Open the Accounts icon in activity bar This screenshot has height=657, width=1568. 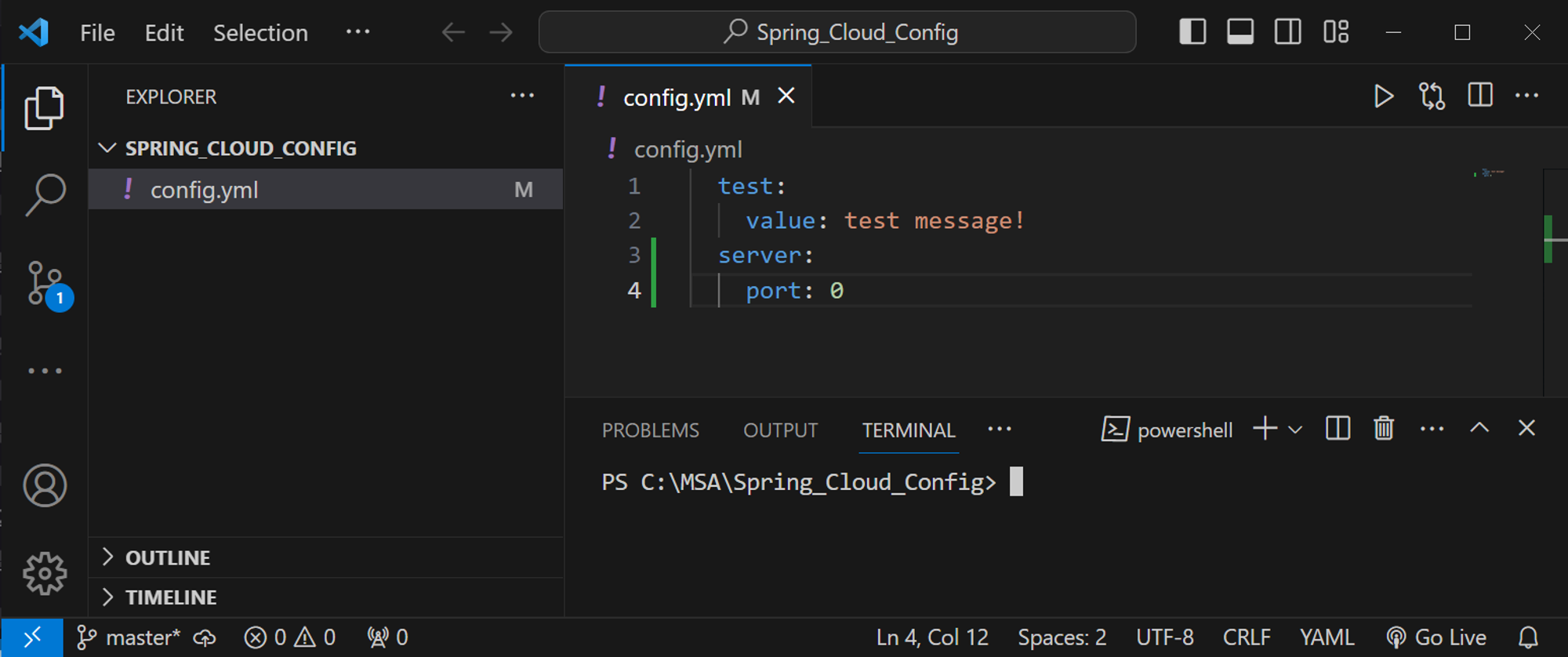[45, 485]
